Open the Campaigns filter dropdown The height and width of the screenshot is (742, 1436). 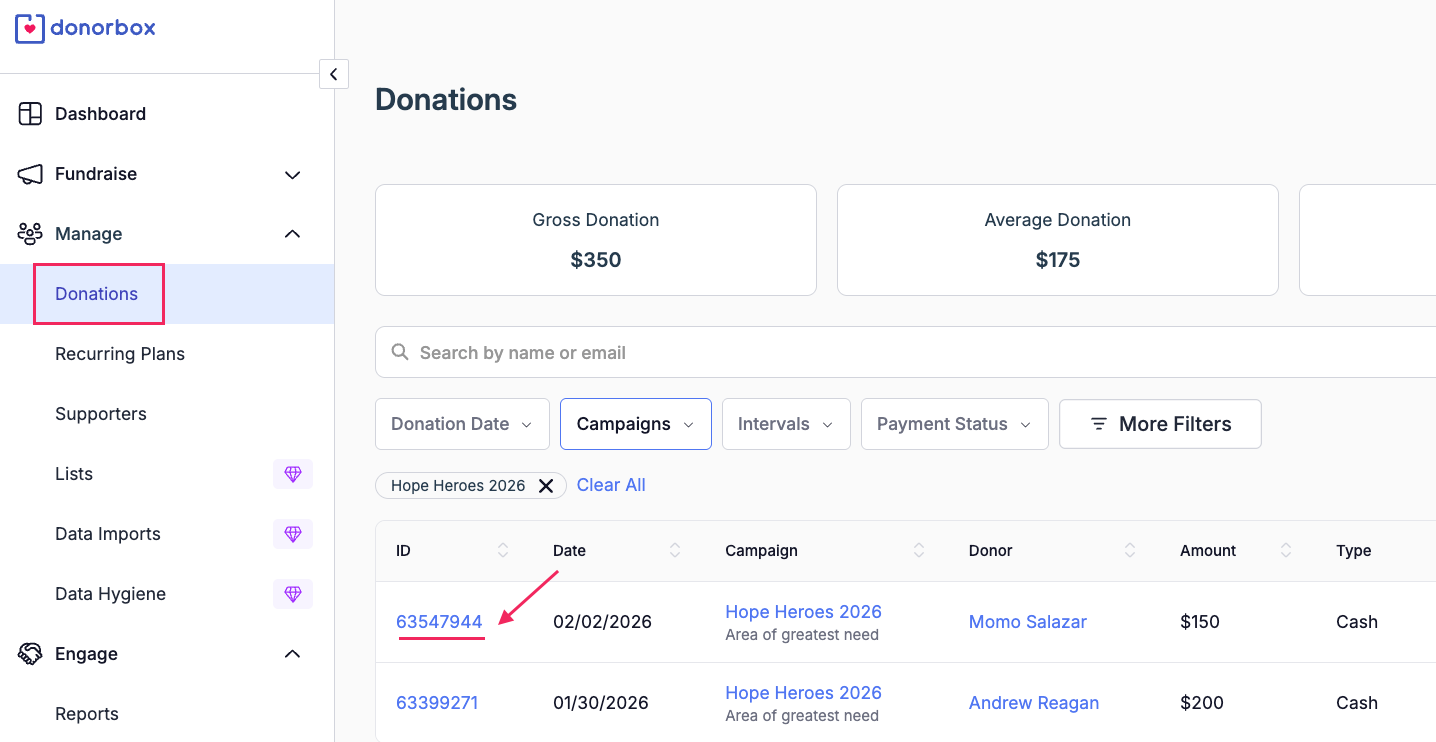tap(636, 424)
